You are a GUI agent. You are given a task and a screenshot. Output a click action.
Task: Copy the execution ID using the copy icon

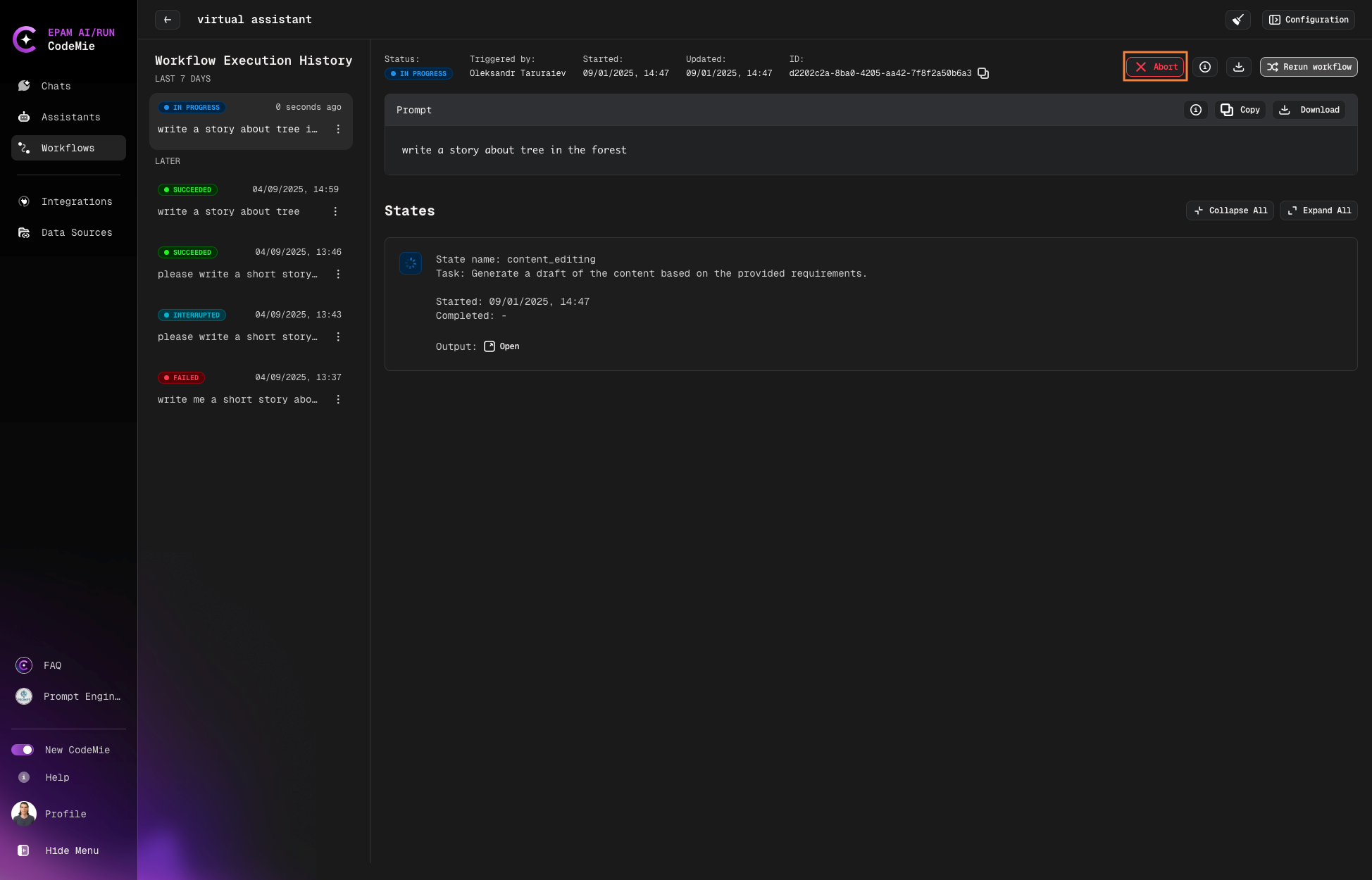click(983, 73)
